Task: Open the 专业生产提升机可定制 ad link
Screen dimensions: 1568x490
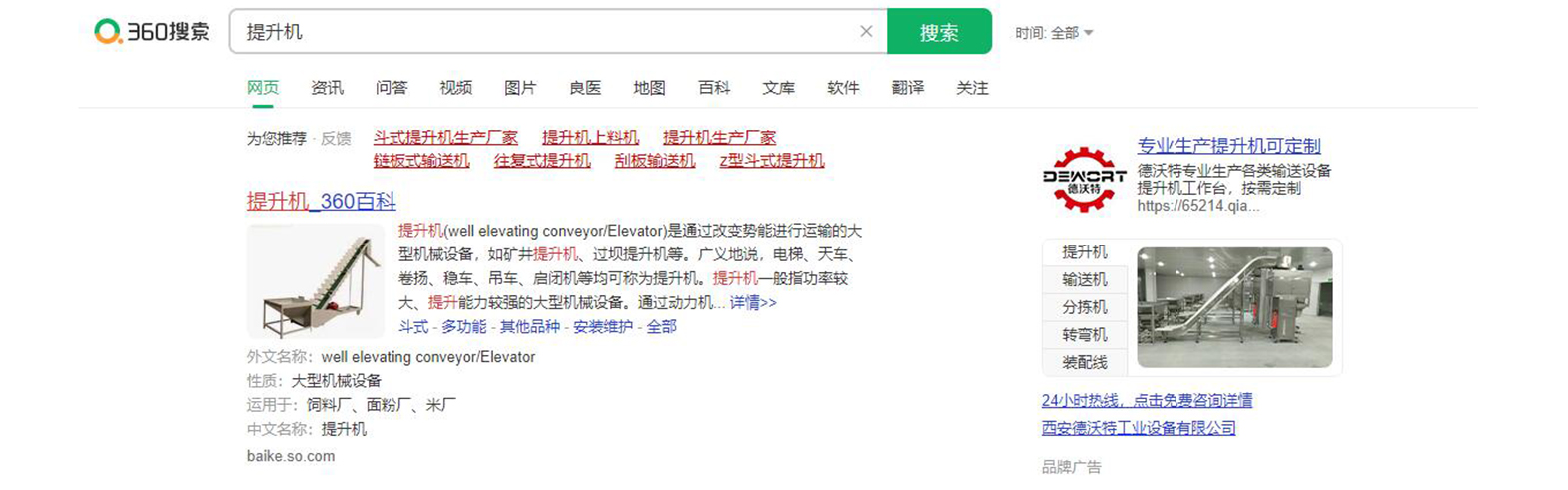Action: click(1228, 146)
